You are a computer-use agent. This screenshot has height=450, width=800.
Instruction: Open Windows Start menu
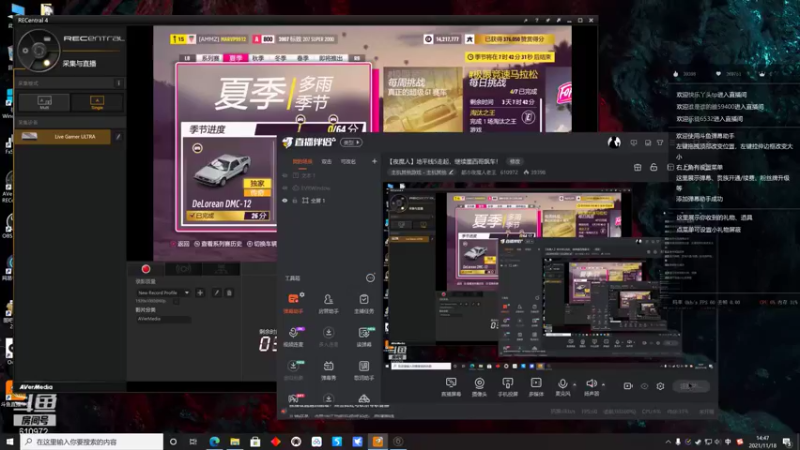pos(10,441)
